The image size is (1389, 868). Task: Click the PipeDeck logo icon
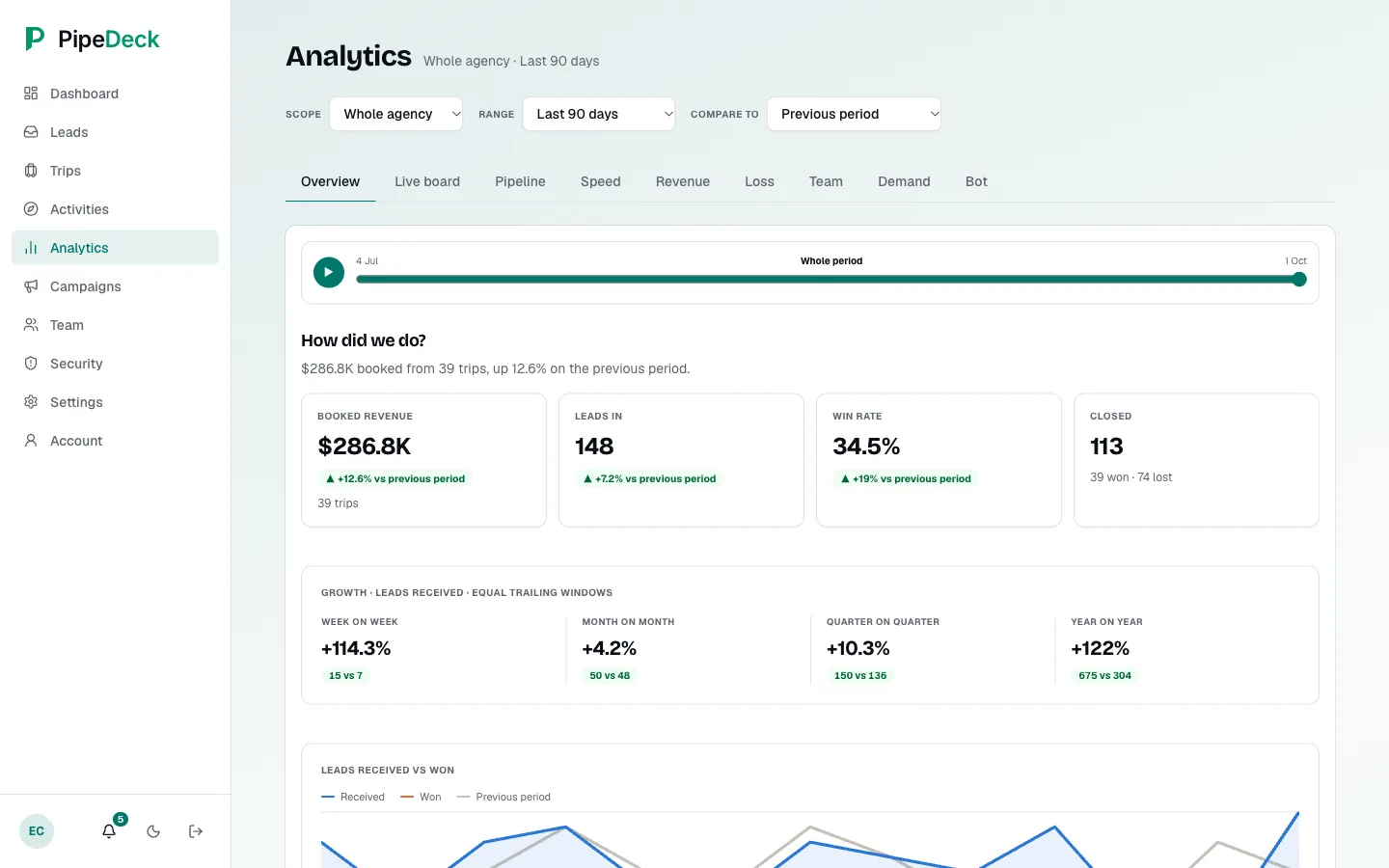coord(35,39)
